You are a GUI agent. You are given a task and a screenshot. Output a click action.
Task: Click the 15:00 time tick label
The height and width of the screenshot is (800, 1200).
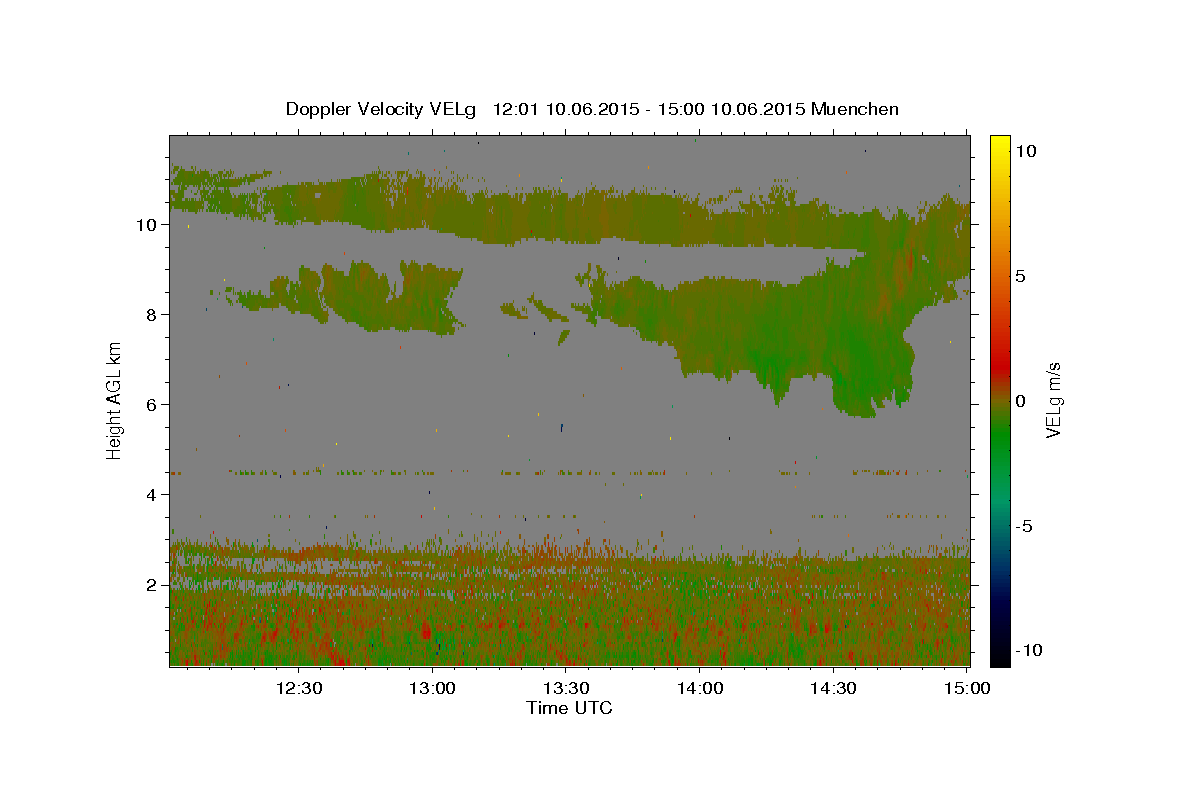pos(967,689)
